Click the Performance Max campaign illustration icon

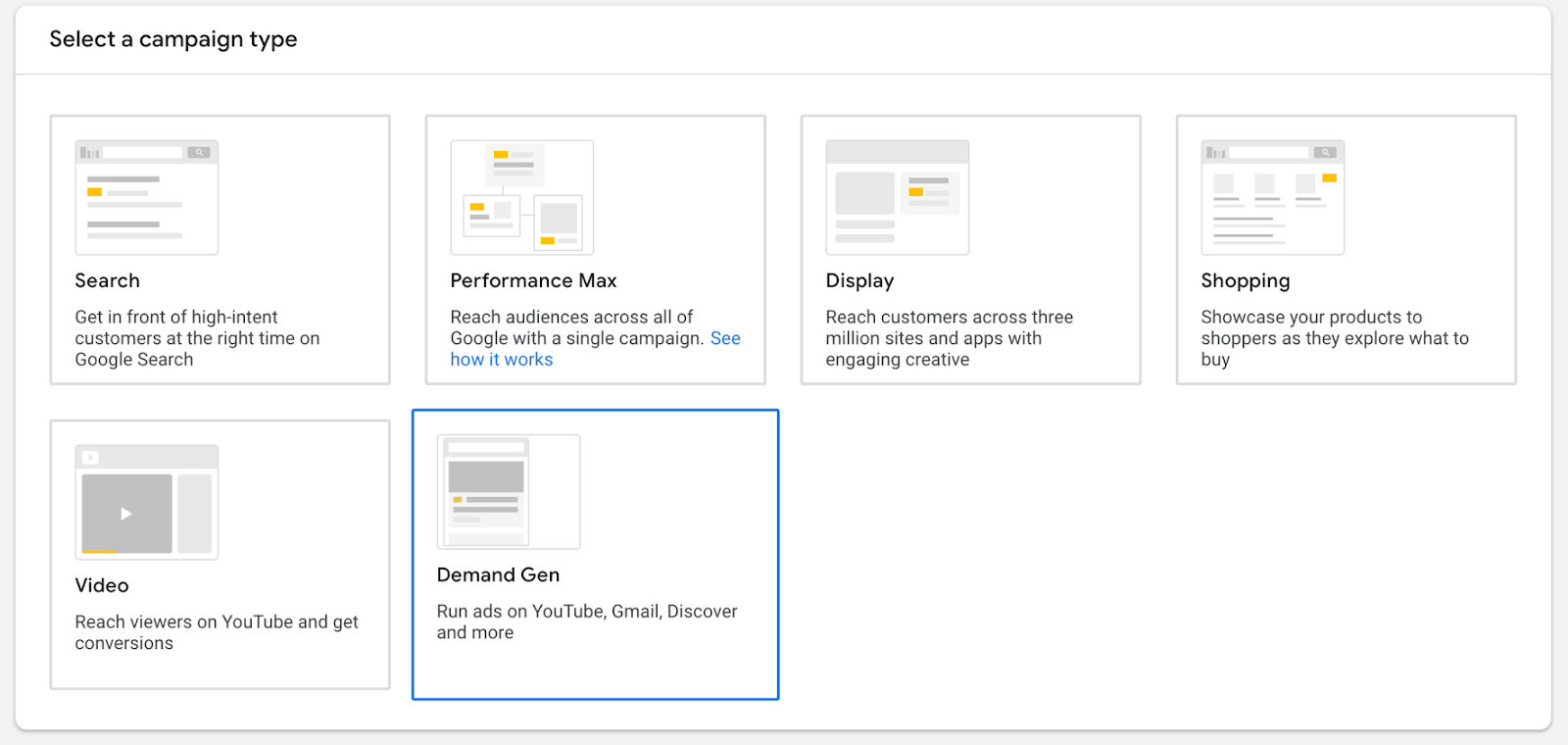point(522,197)
